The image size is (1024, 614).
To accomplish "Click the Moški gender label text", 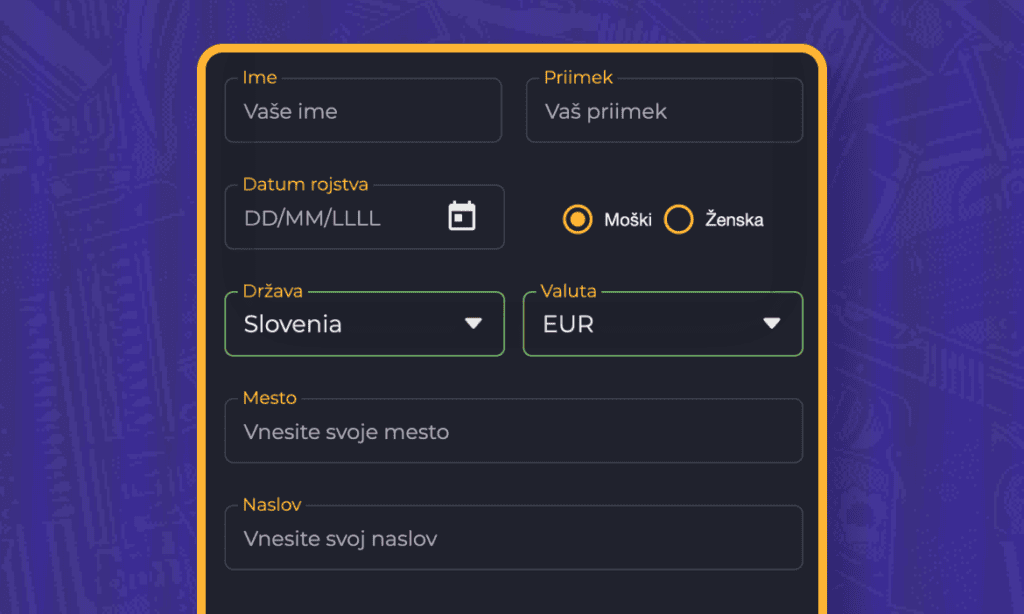I will (x=627, y=220).
